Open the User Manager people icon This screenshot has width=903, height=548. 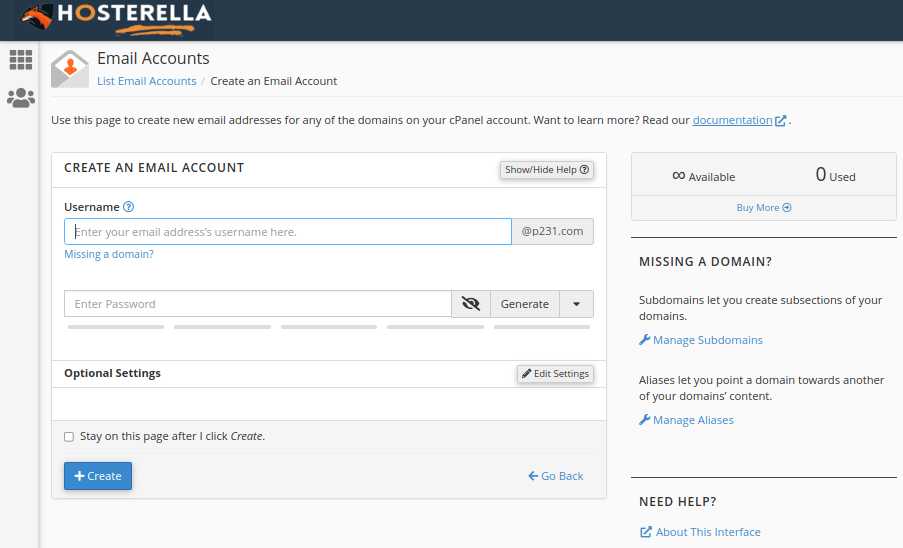(21, 98)
